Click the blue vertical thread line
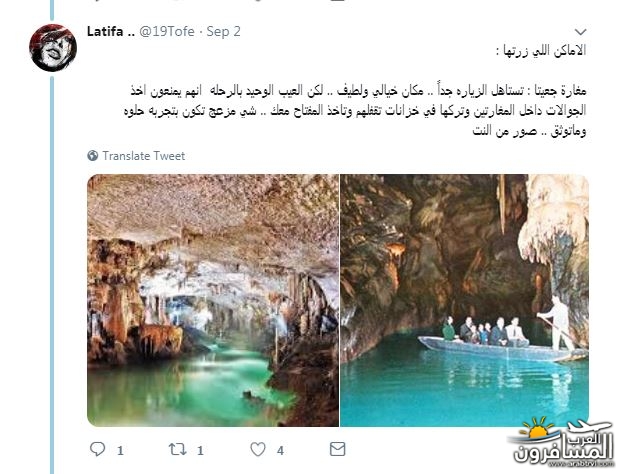The image size is (621, 474). coord(52,273)
